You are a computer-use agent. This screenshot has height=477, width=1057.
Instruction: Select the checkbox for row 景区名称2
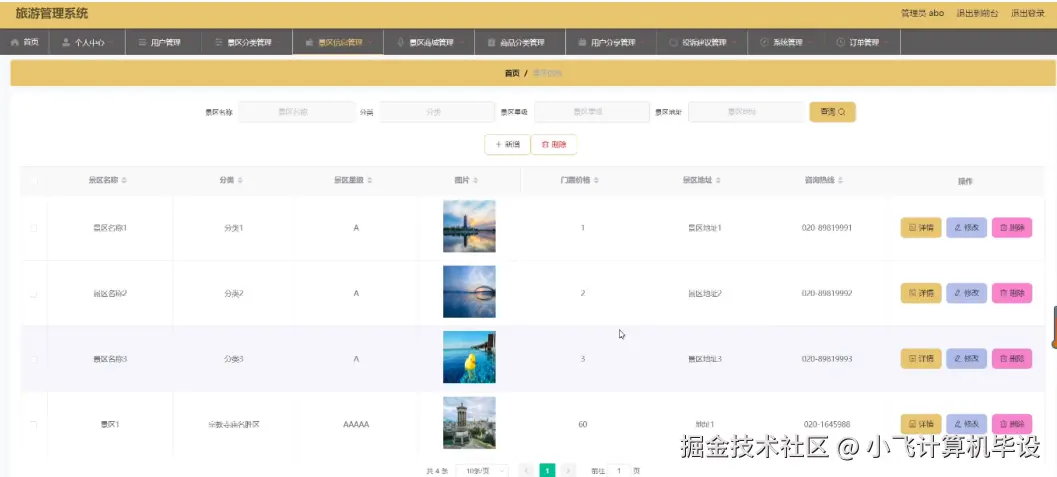pos(34,294)
